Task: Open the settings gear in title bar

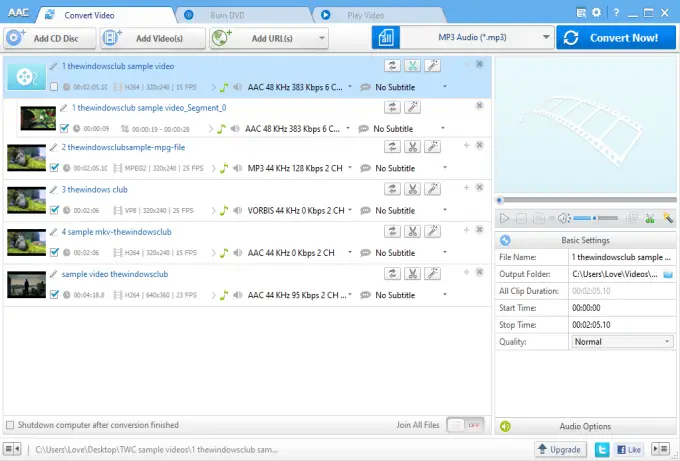Action: tap(597, 13)
